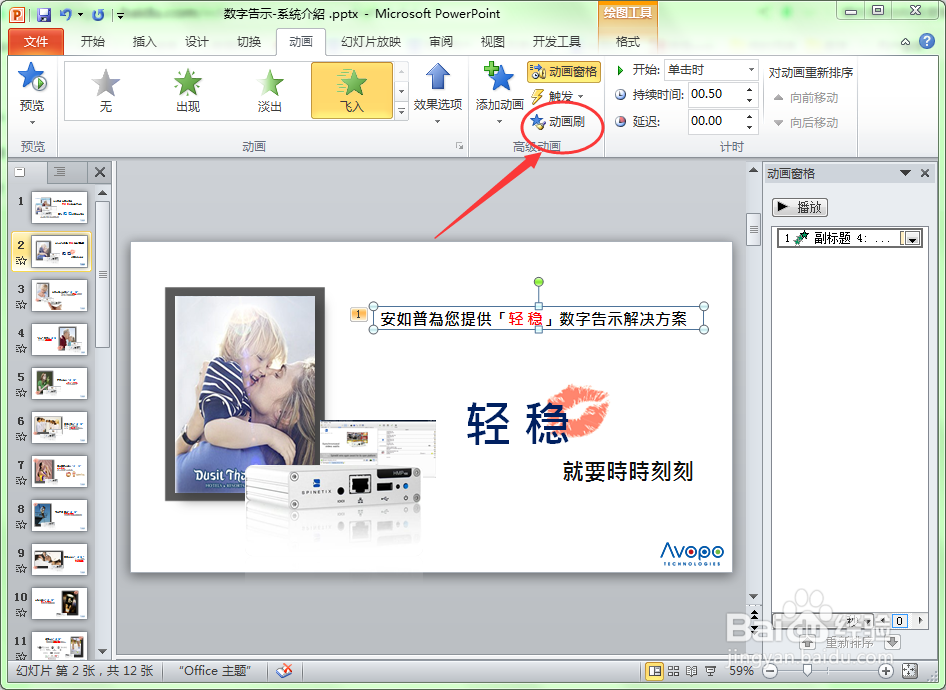Select slide 10 thumbnail

pyautogui.click(x=60, y=603)
